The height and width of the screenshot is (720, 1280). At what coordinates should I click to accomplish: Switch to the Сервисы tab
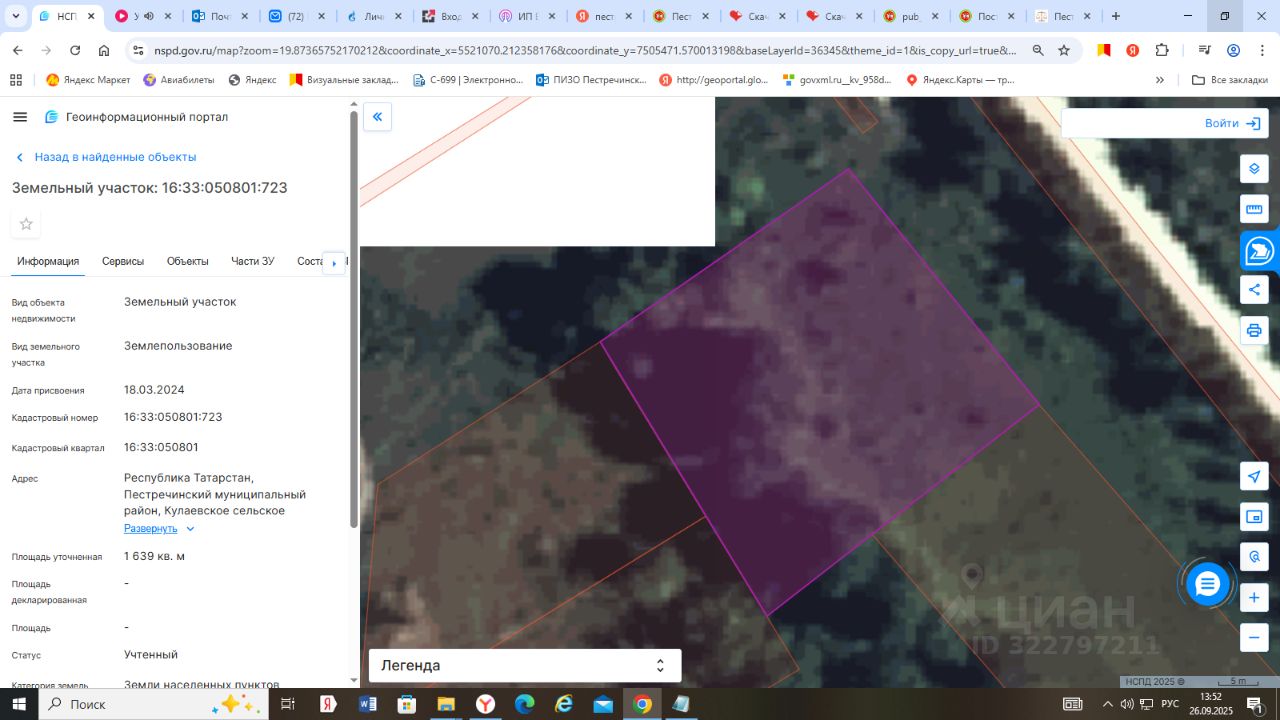coord(123,262)
